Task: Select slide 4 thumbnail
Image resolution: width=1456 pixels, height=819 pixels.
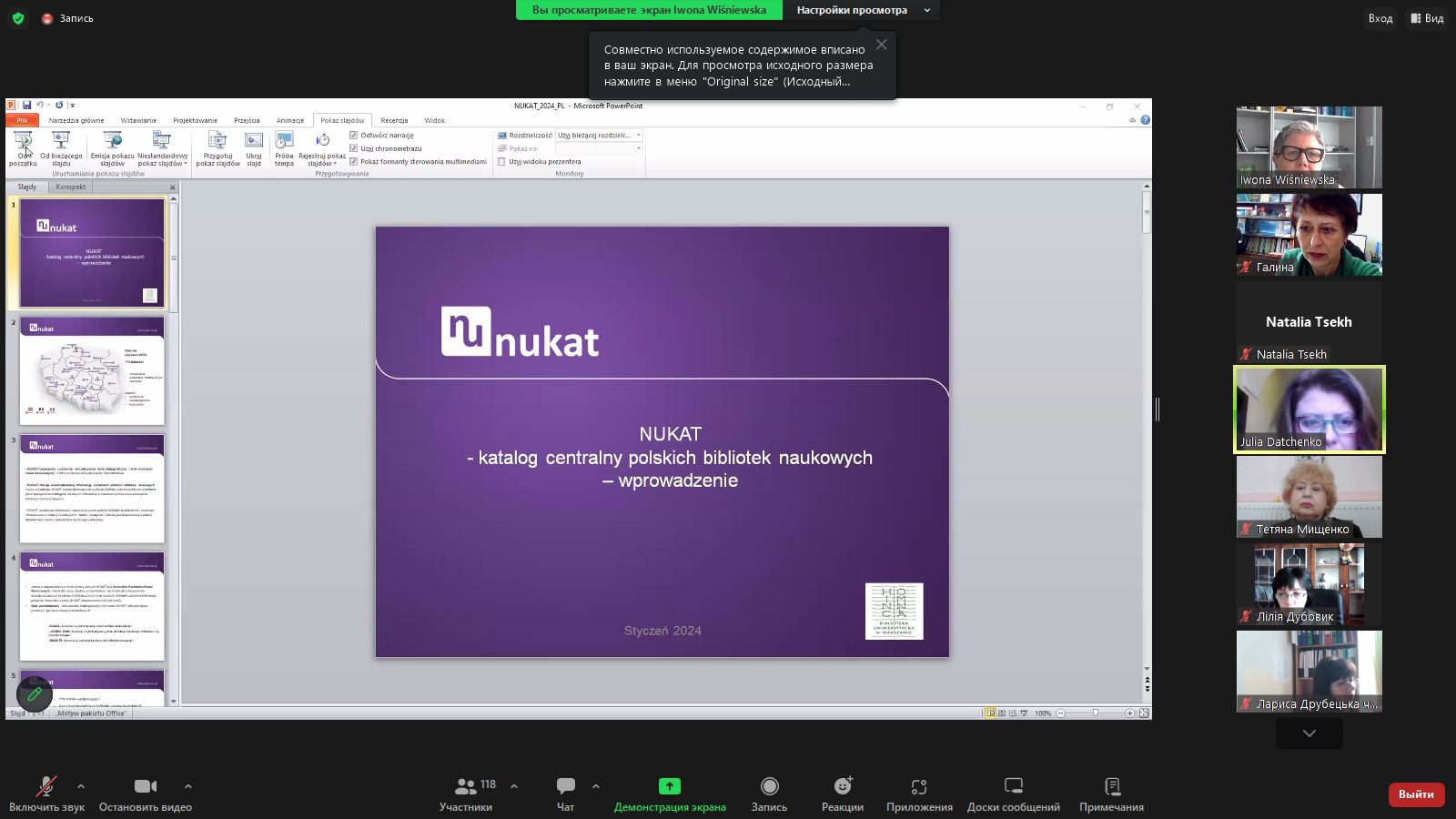Action: click(92, 607)
